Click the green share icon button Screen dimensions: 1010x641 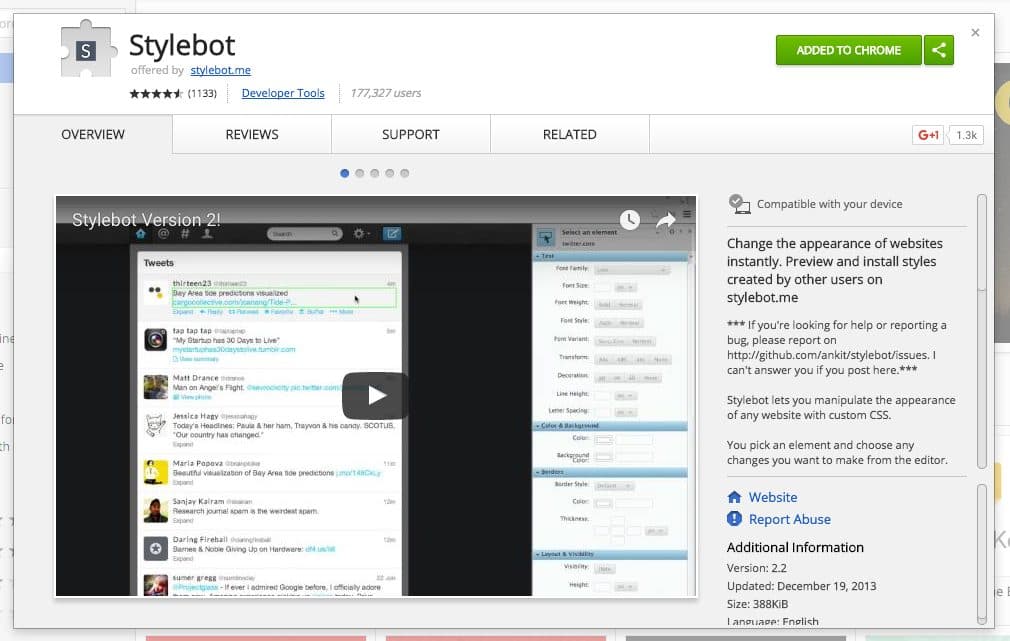pyautogui.click(x=939, y=50)
